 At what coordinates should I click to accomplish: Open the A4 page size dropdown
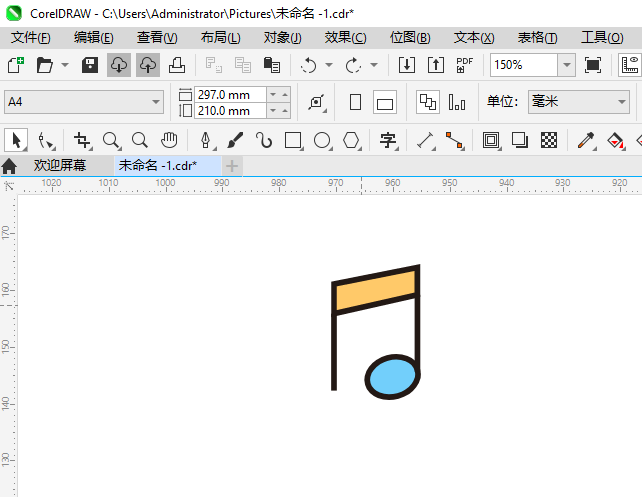(84, 102)
